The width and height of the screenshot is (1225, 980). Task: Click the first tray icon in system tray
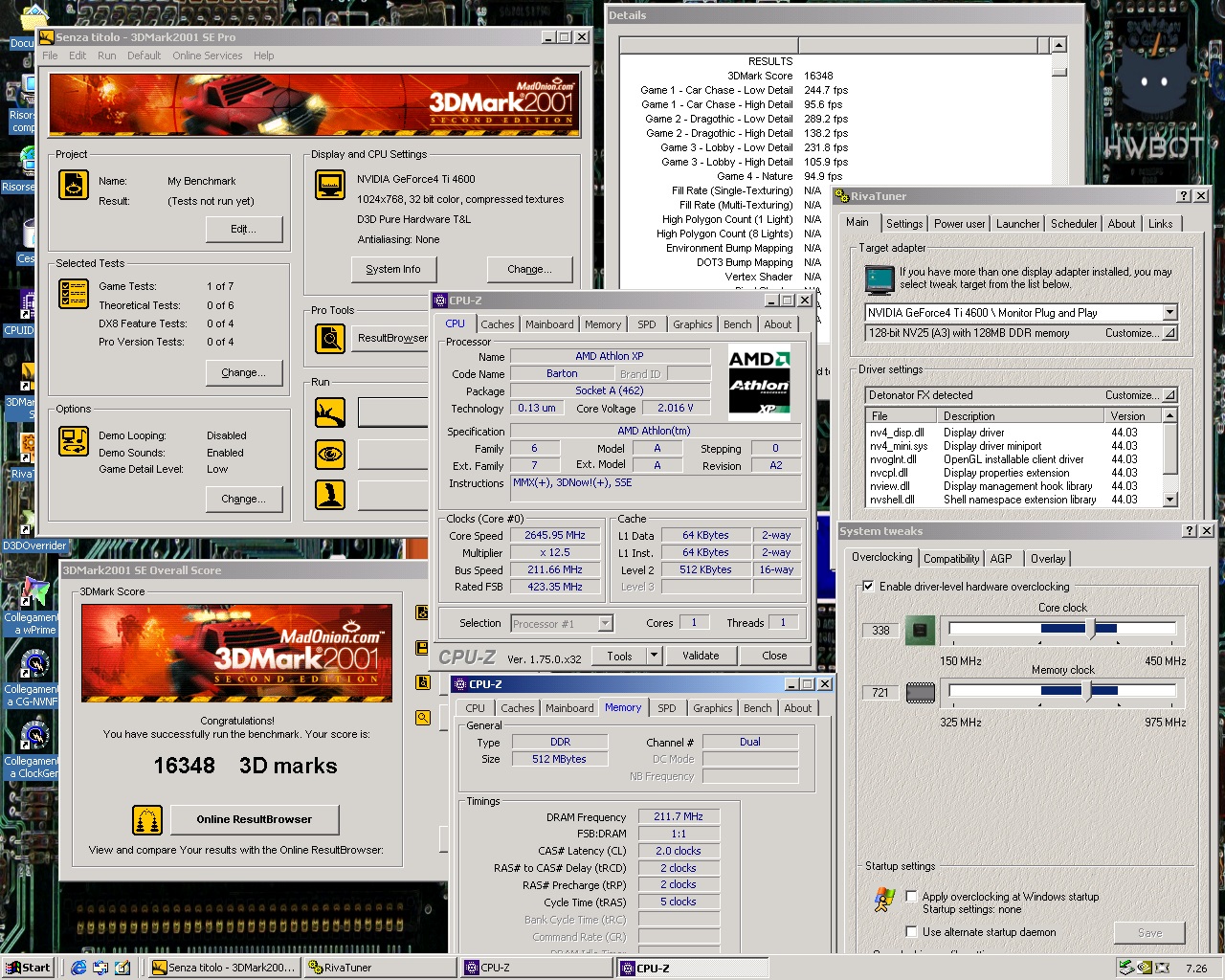coord(1126,968)
